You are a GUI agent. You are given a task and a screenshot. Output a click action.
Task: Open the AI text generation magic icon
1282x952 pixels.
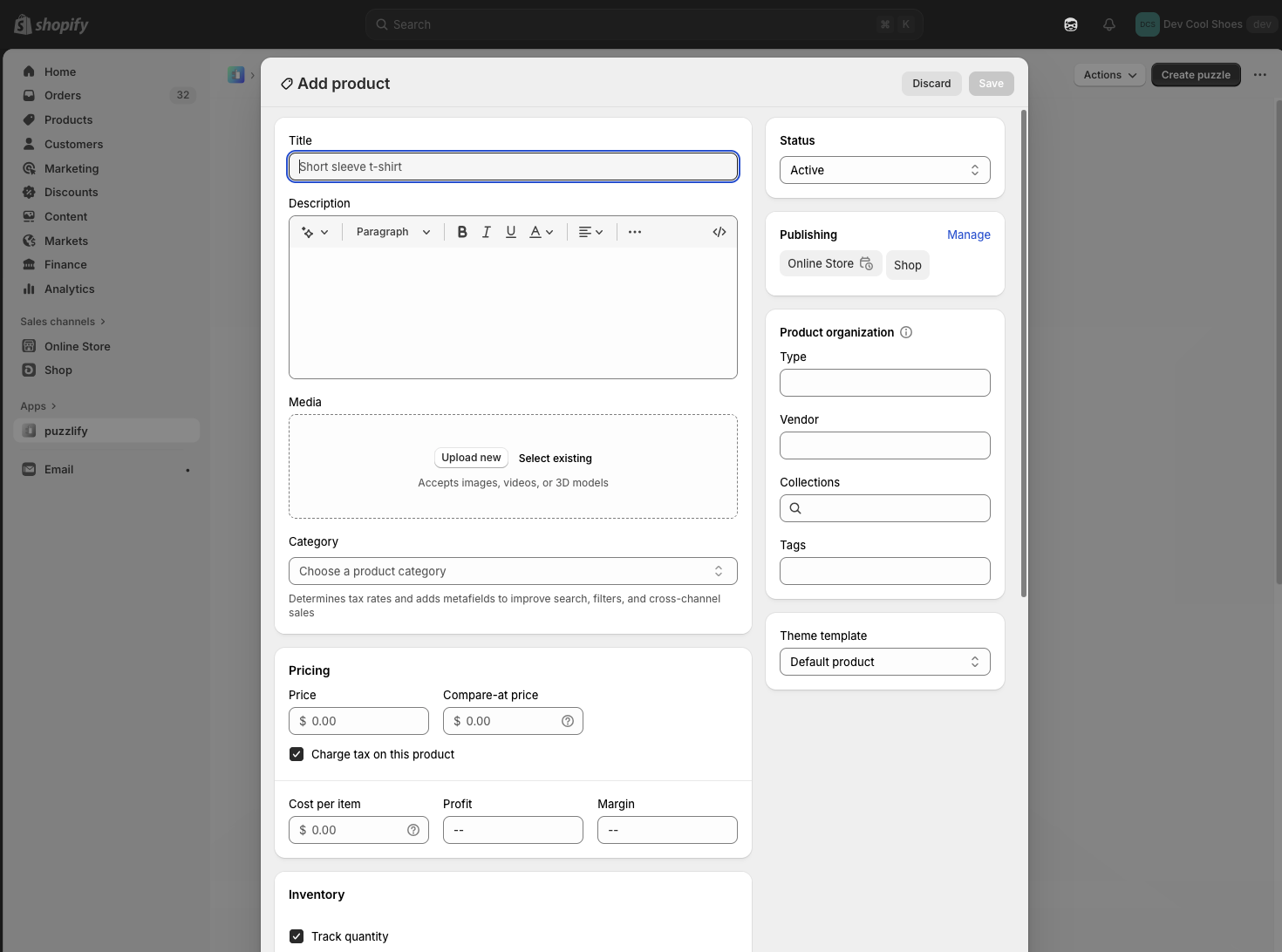point(315,232)
